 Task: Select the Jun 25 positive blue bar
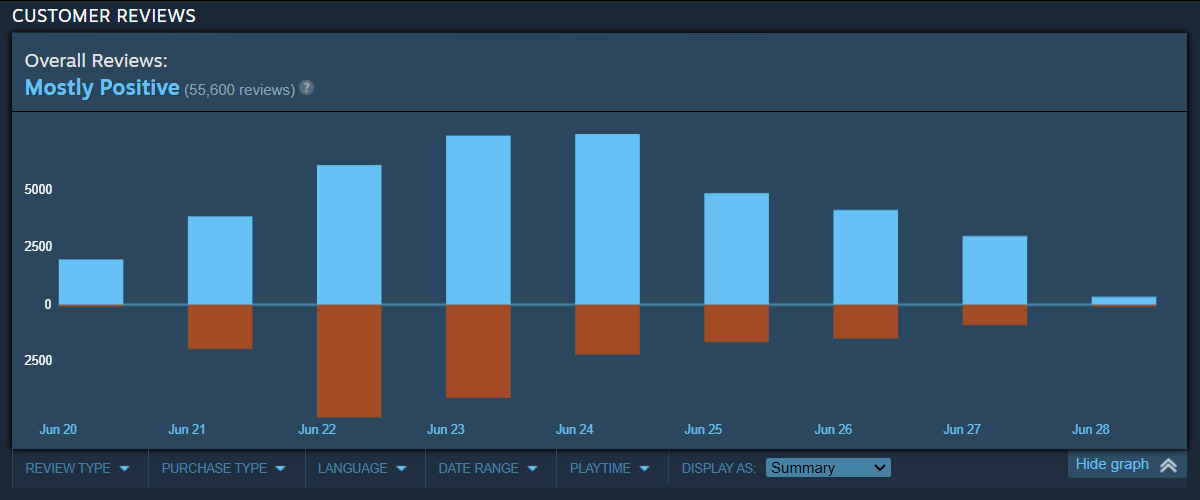click(736, 249)
